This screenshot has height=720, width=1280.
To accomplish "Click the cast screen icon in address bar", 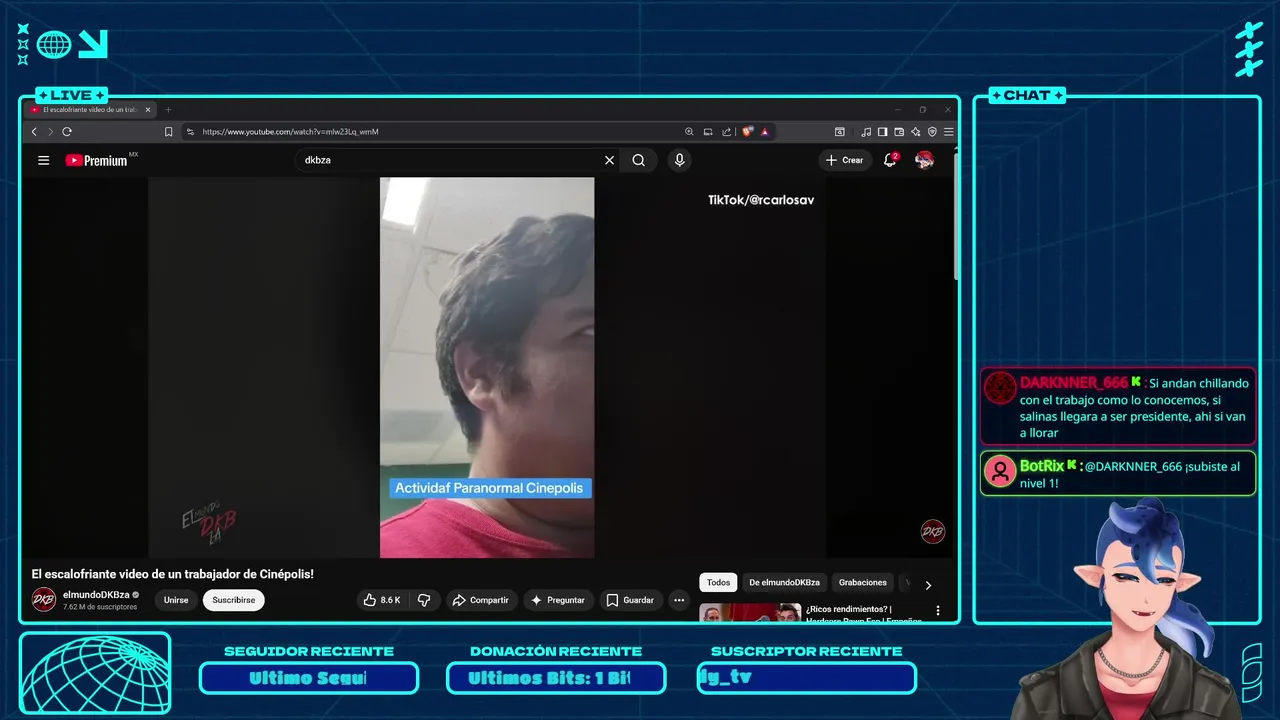I will pos(708,131).
